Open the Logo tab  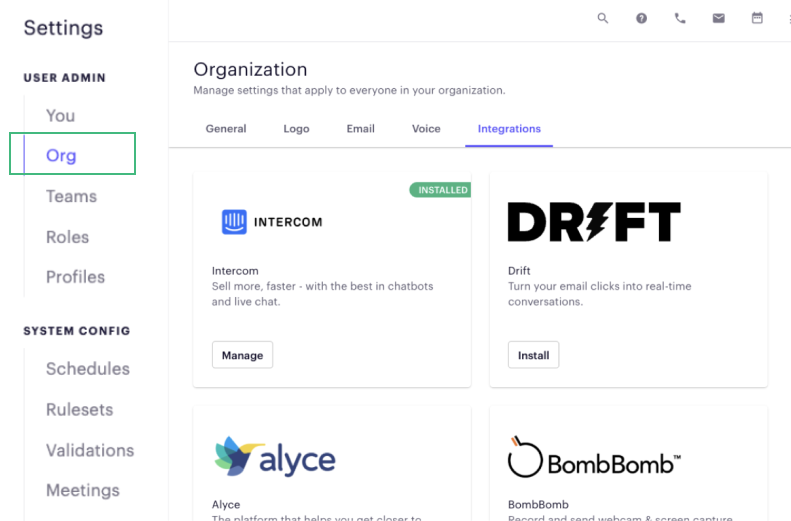[296, 129]
